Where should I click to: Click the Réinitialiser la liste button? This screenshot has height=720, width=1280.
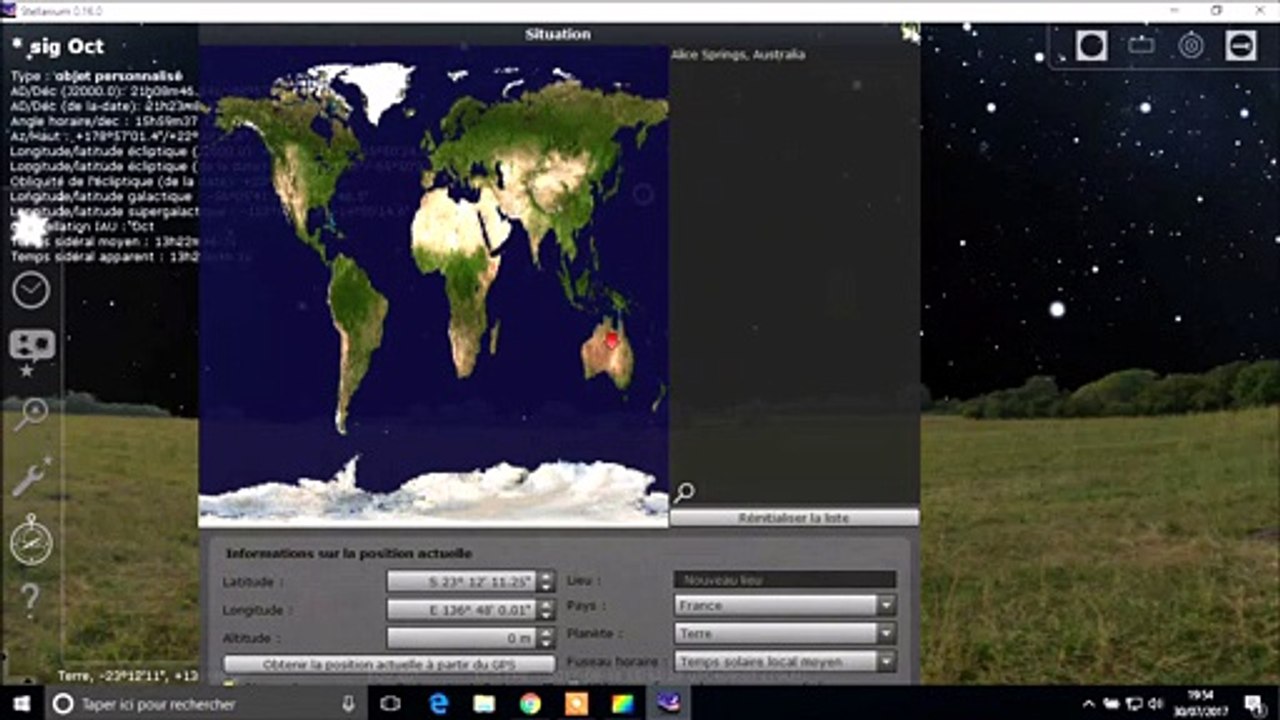coord(793,518)
